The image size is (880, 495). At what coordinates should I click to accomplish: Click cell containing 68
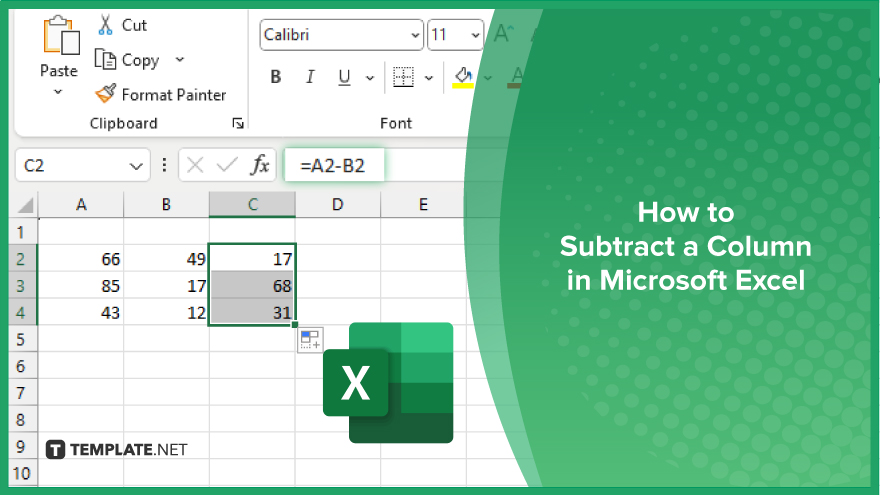pos(252,286)
